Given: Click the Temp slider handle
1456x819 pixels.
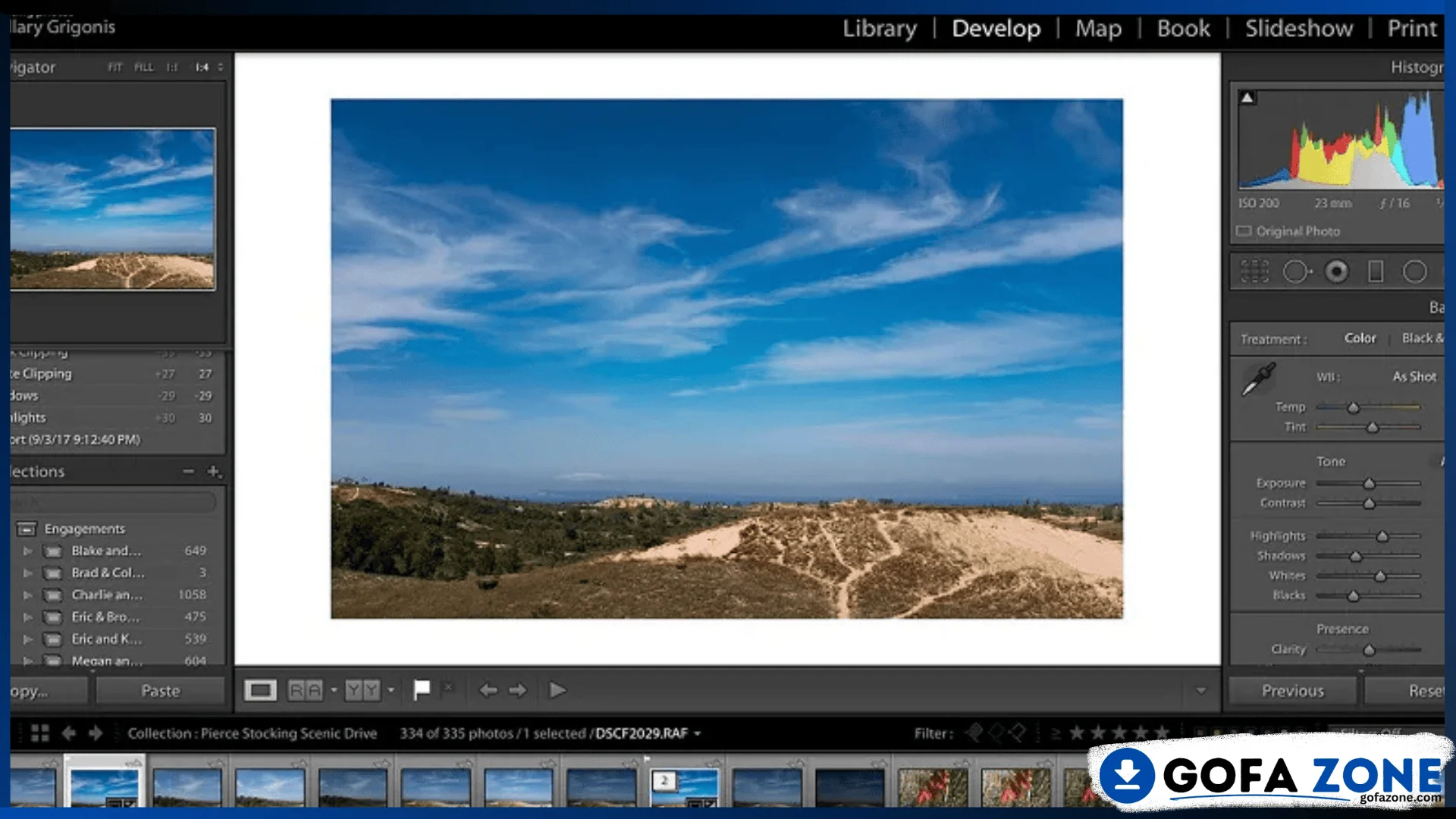Looking at the screenshot, I should pyautogui.click(x=1353, y=408).
